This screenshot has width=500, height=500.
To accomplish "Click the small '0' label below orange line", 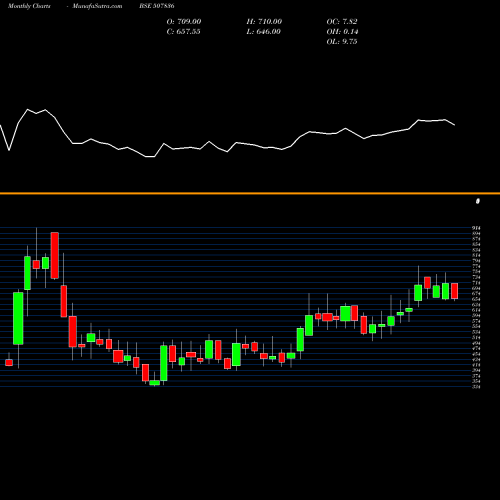I will coord(478,201).
